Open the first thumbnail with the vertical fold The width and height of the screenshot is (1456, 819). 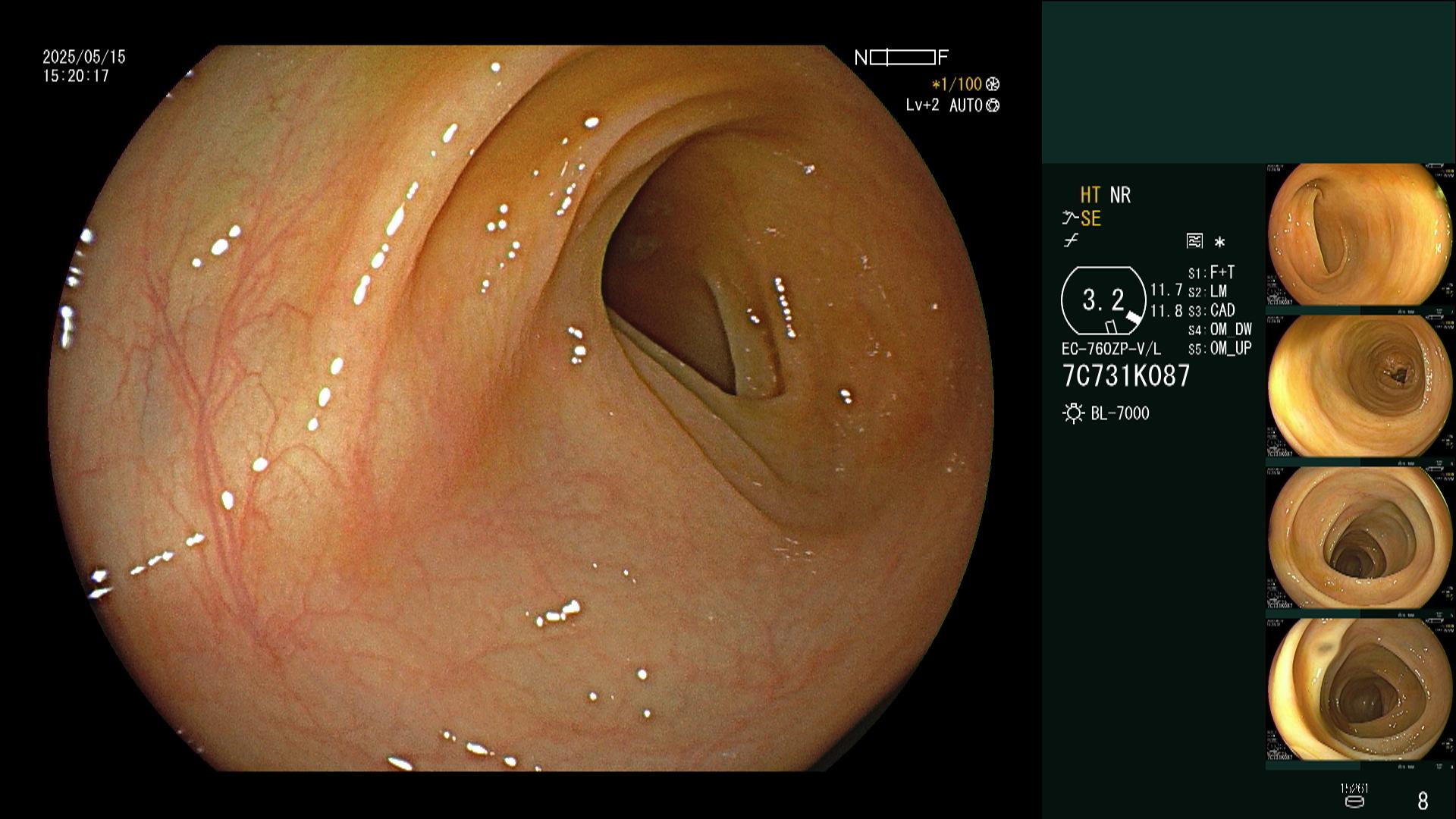(x=1360, y=234)
